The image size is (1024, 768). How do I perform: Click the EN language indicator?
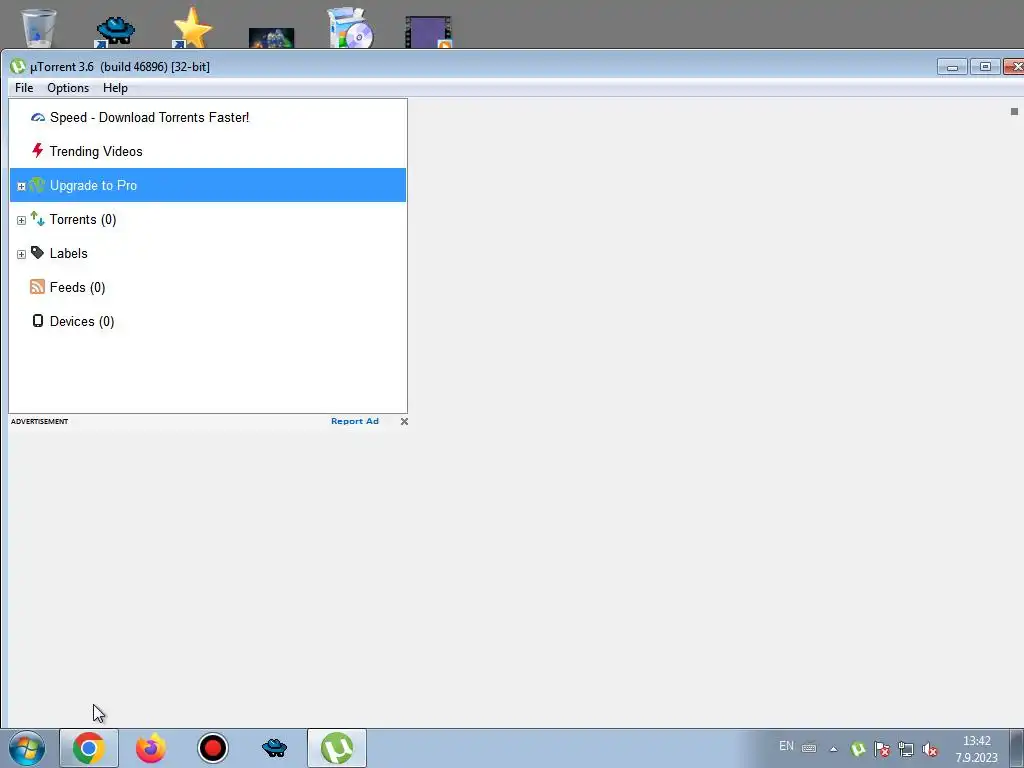(x=786, y=746)
